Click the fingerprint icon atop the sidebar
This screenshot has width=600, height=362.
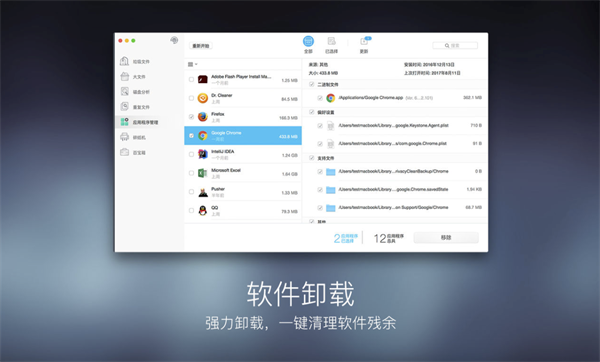click(174, 40)
